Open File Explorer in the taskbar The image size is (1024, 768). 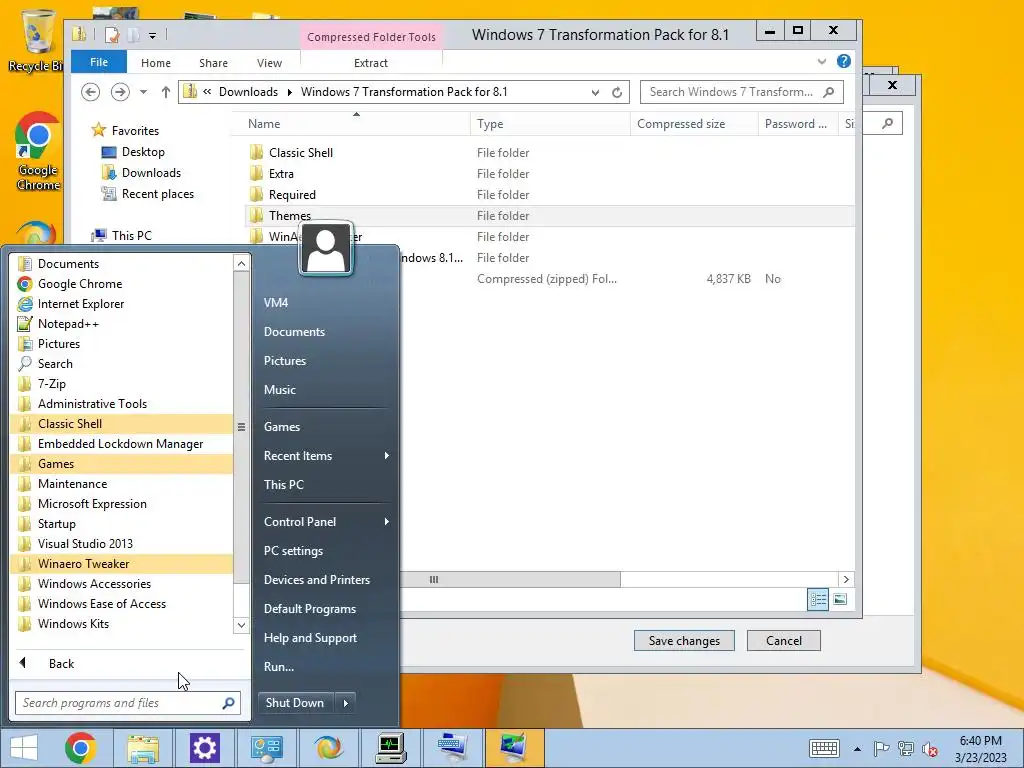[x=143, y=748]
